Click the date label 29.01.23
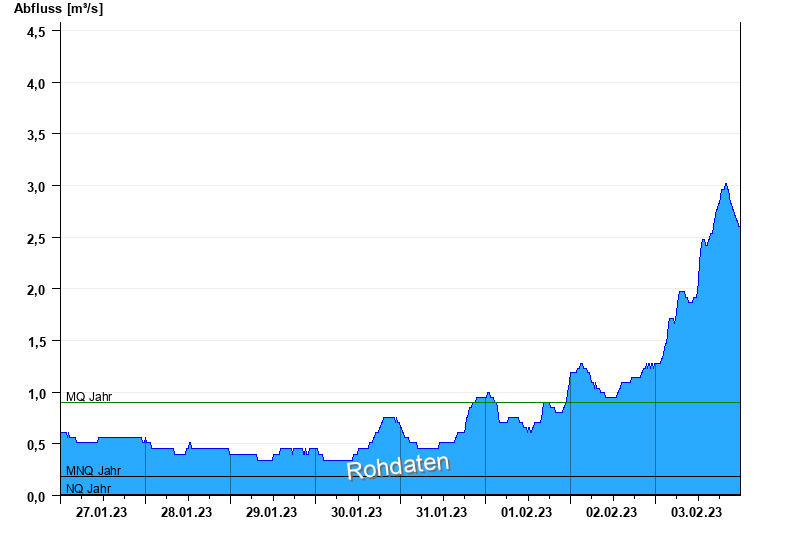 click(271, 512)
